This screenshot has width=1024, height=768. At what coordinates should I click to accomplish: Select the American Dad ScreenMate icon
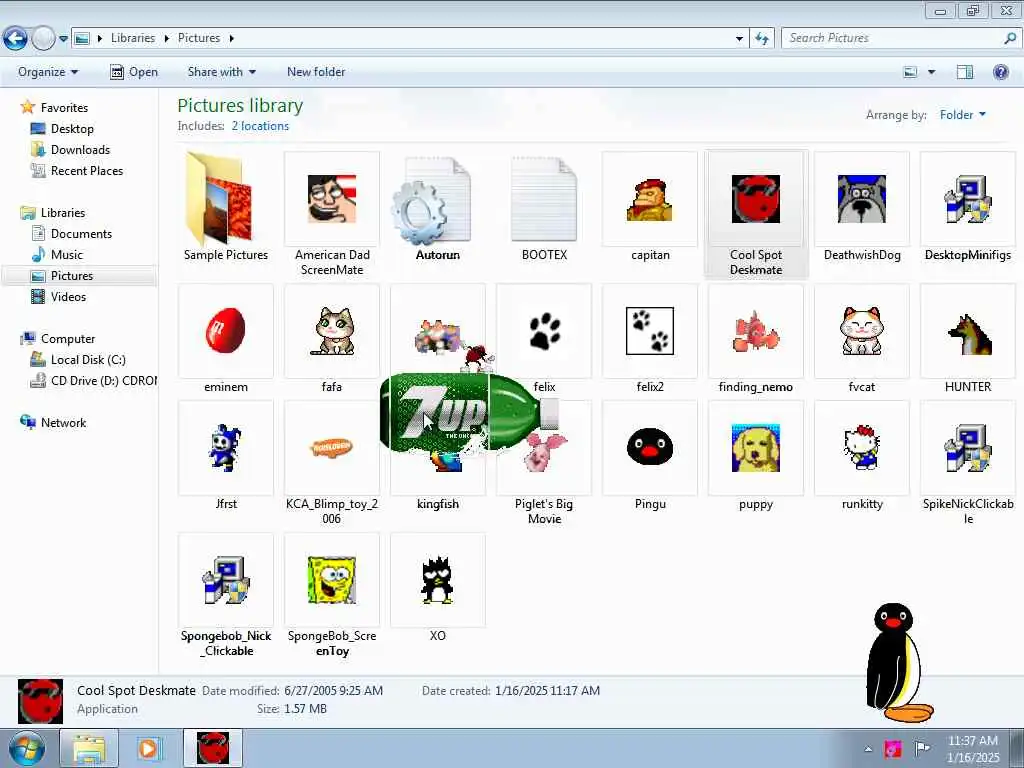coord(332,199)
